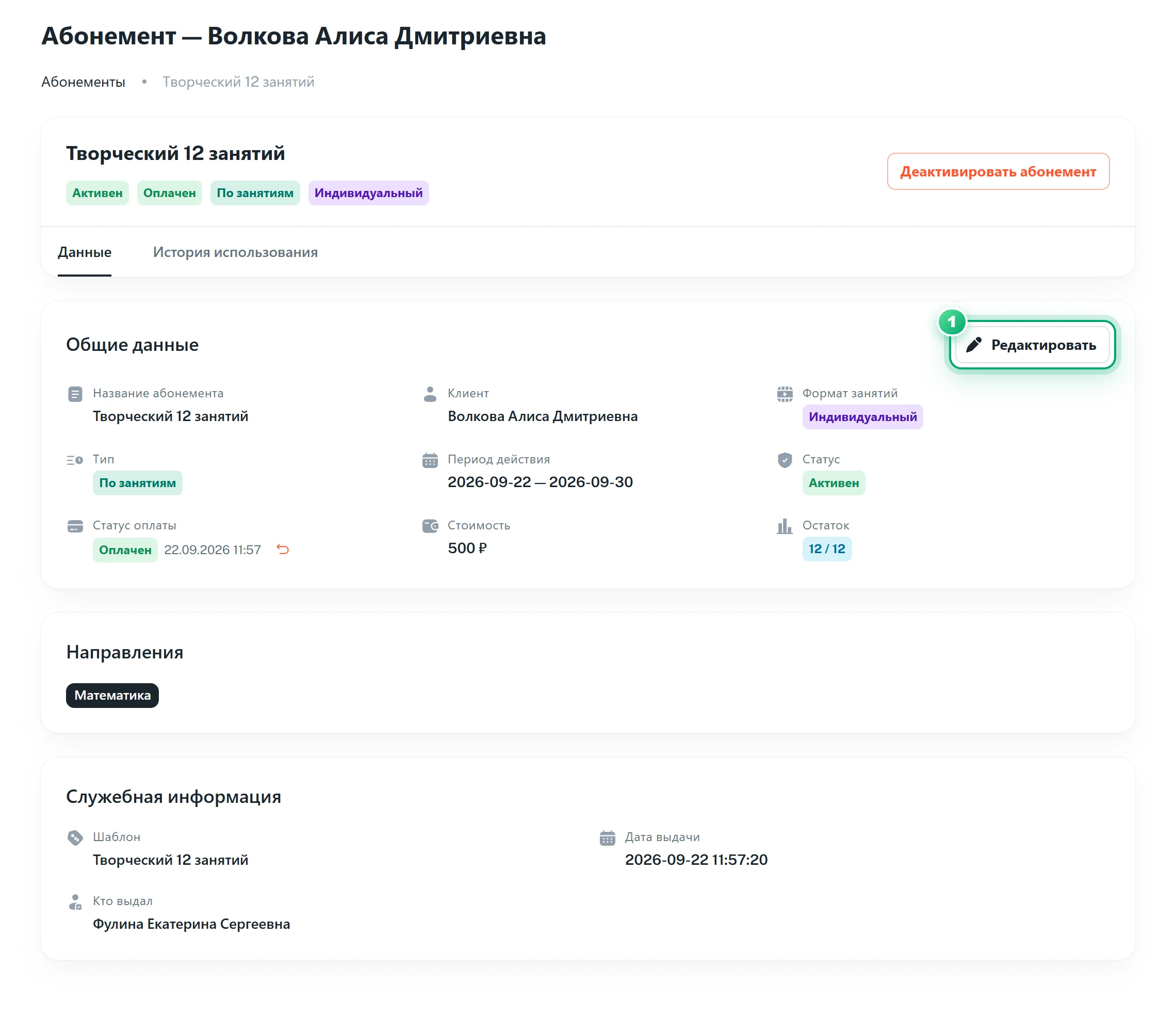Click the 12 / 12 remaining badge
1176x1032 pixels.
(x=827, y=549)
